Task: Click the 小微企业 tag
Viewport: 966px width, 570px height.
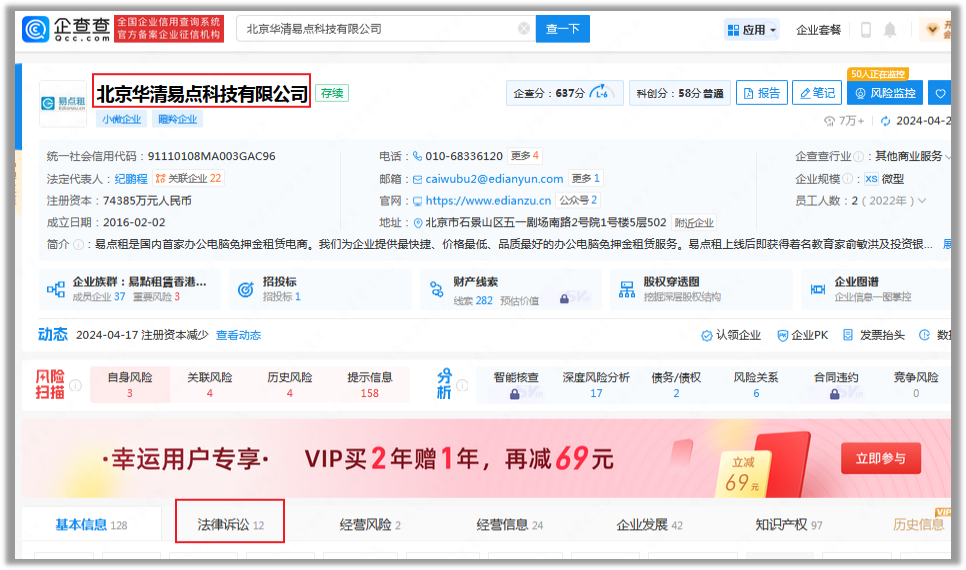Action: [121, 120]
